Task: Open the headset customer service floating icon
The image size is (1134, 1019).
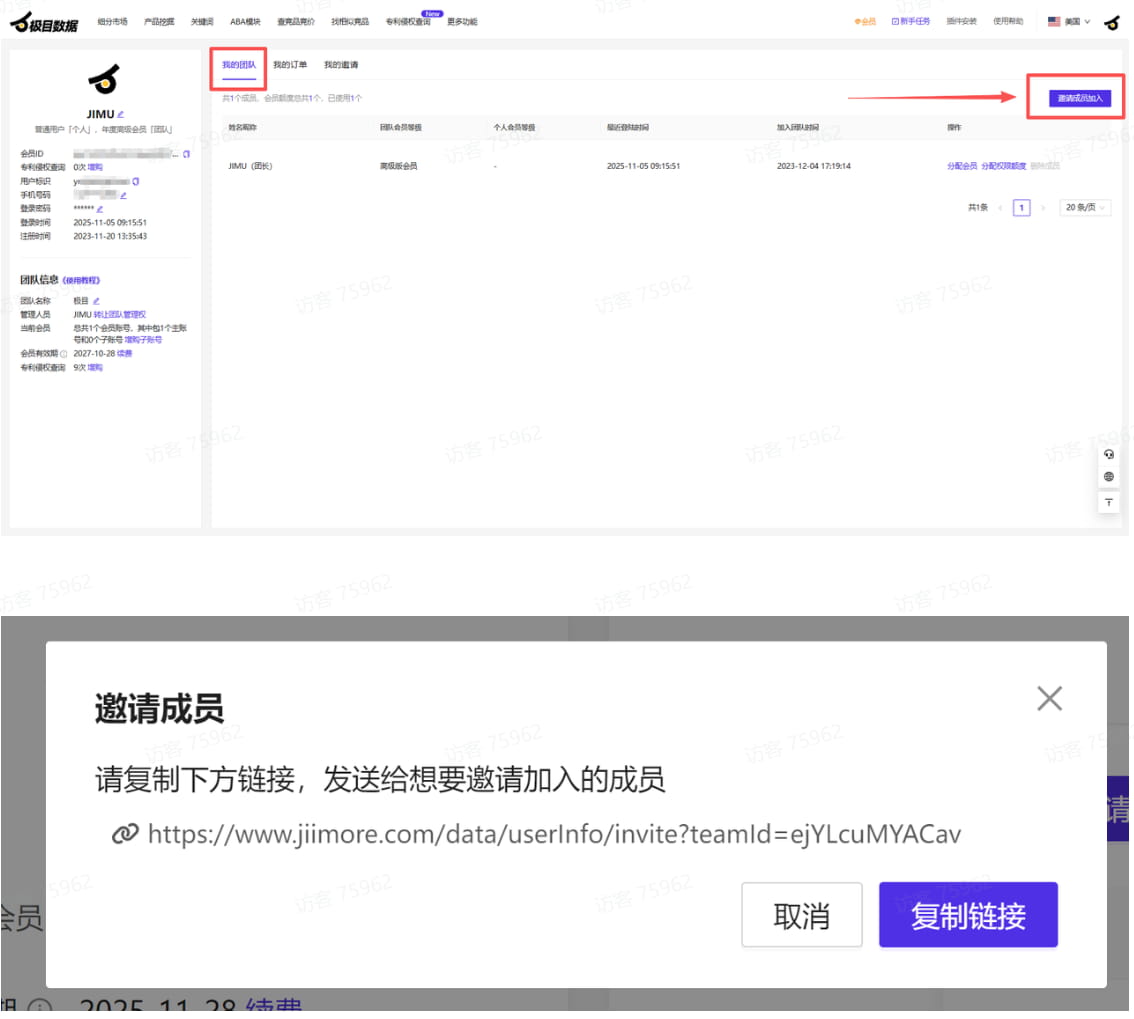Action: [1109, 454]
